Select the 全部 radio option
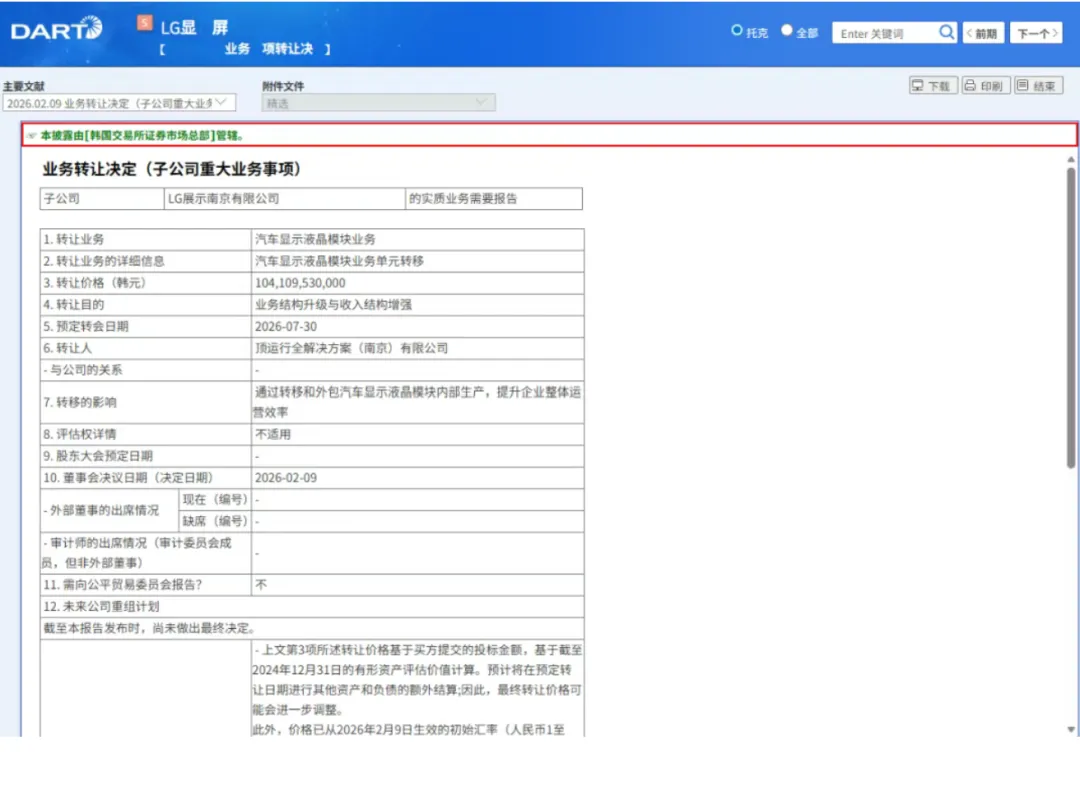Viewport: 1080px width, 787px height. coord(787,30)
